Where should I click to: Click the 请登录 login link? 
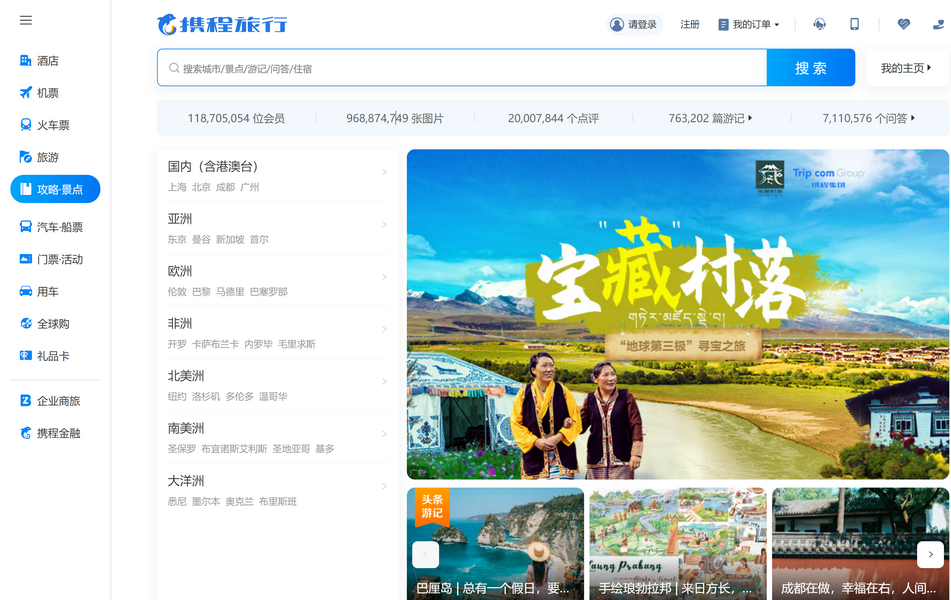(x=634, y=25)
